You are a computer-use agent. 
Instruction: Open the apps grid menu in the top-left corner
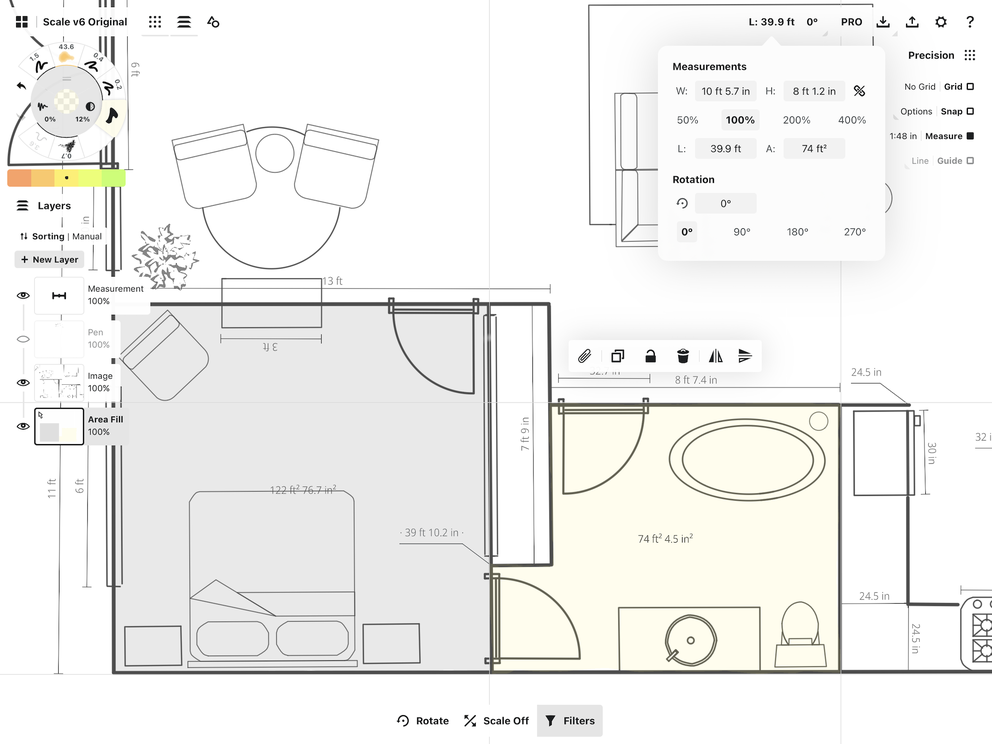coord(22,21)
